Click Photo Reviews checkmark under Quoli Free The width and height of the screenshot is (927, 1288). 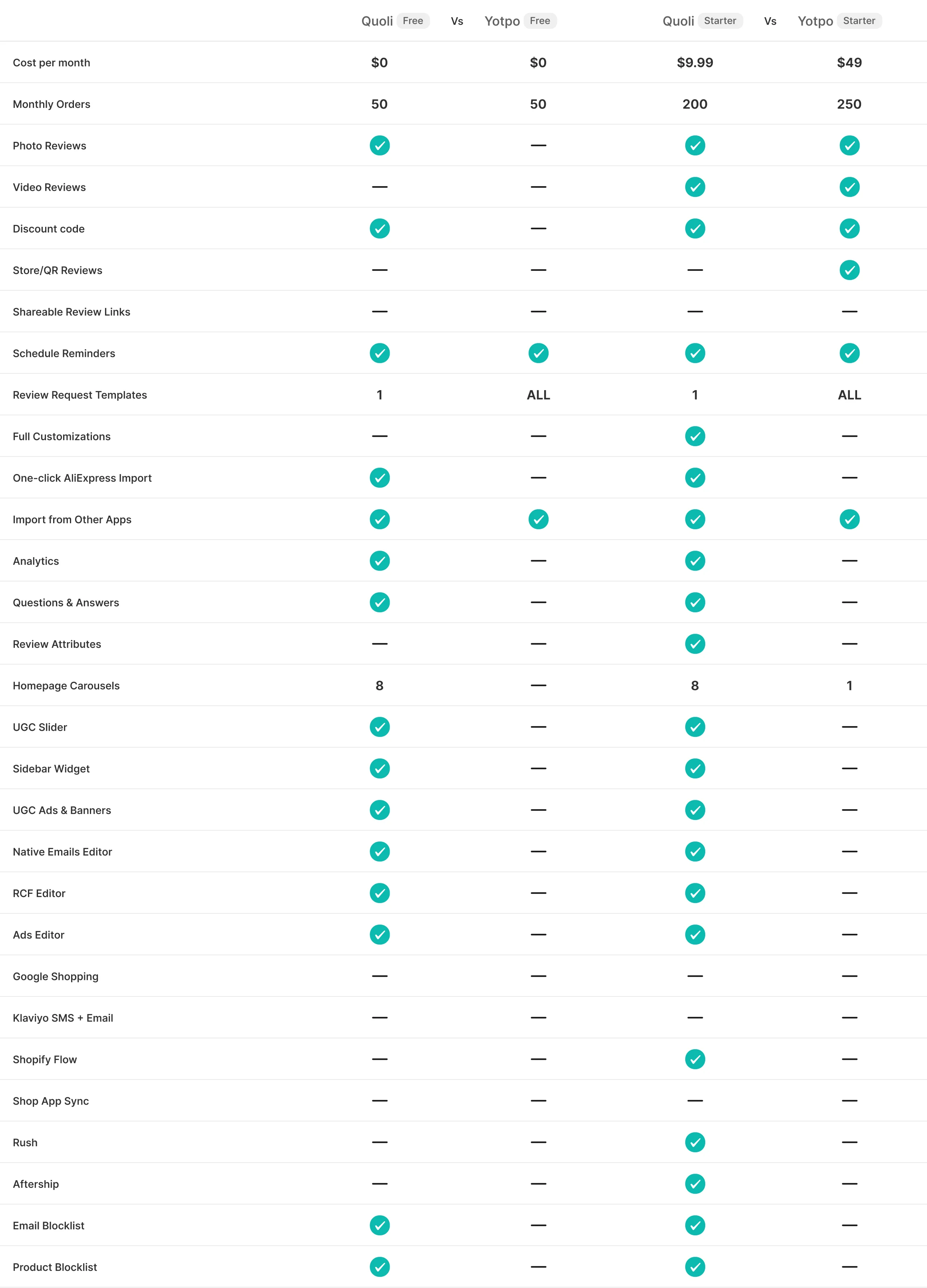pyautogui.click(x=380, y=145)
